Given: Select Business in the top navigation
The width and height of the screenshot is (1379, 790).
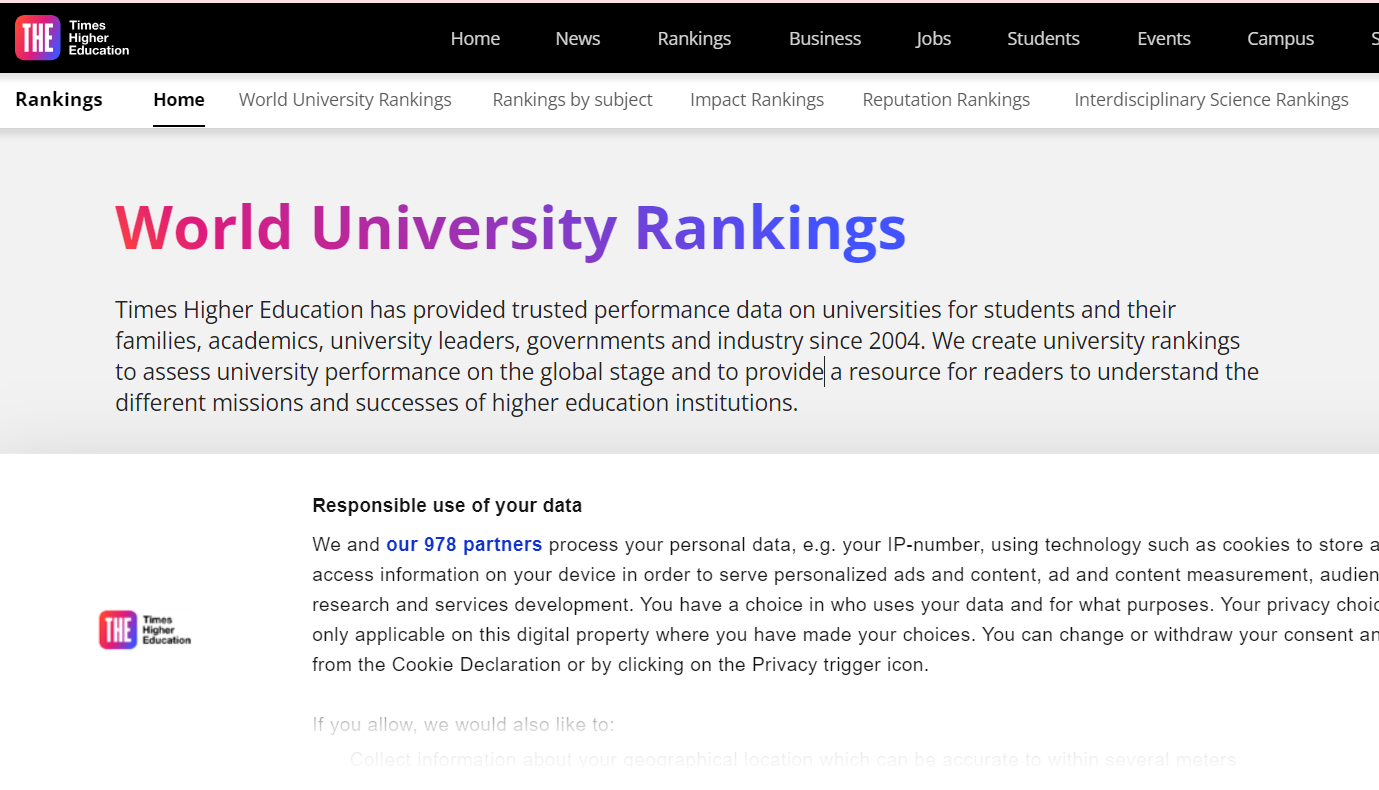Looking at the screenshot, I should pyautogui.click(x=824, y=39).
